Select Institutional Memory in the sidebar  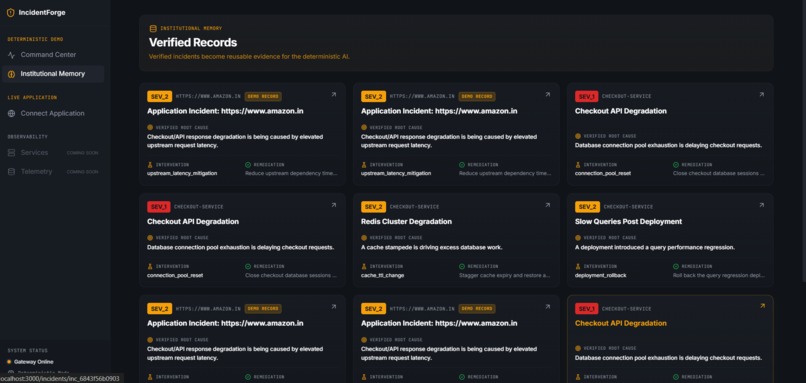coord(52,74)
